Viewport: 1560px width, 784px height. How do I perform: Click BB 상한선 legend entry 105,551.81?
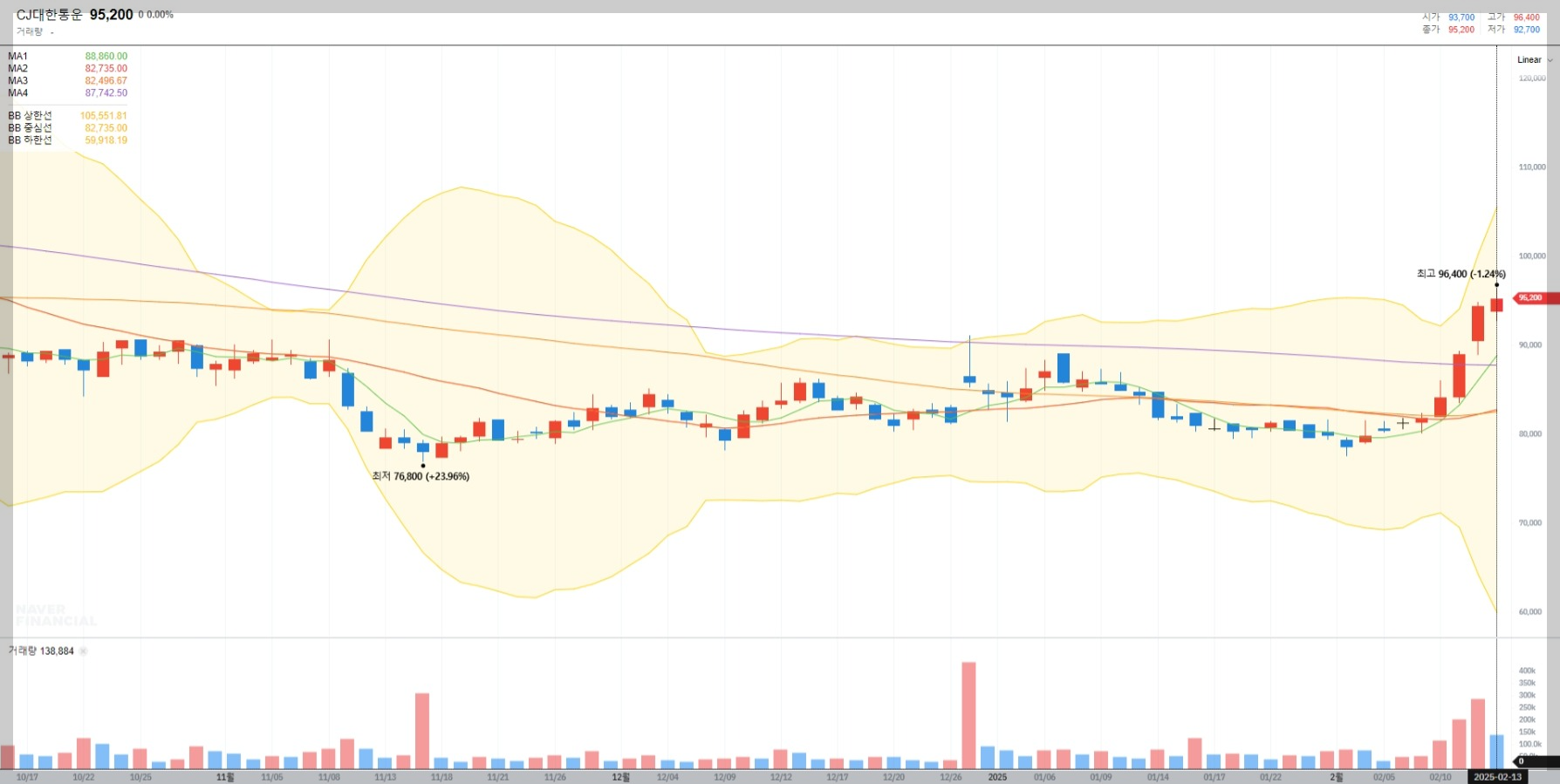pos(67,116)
